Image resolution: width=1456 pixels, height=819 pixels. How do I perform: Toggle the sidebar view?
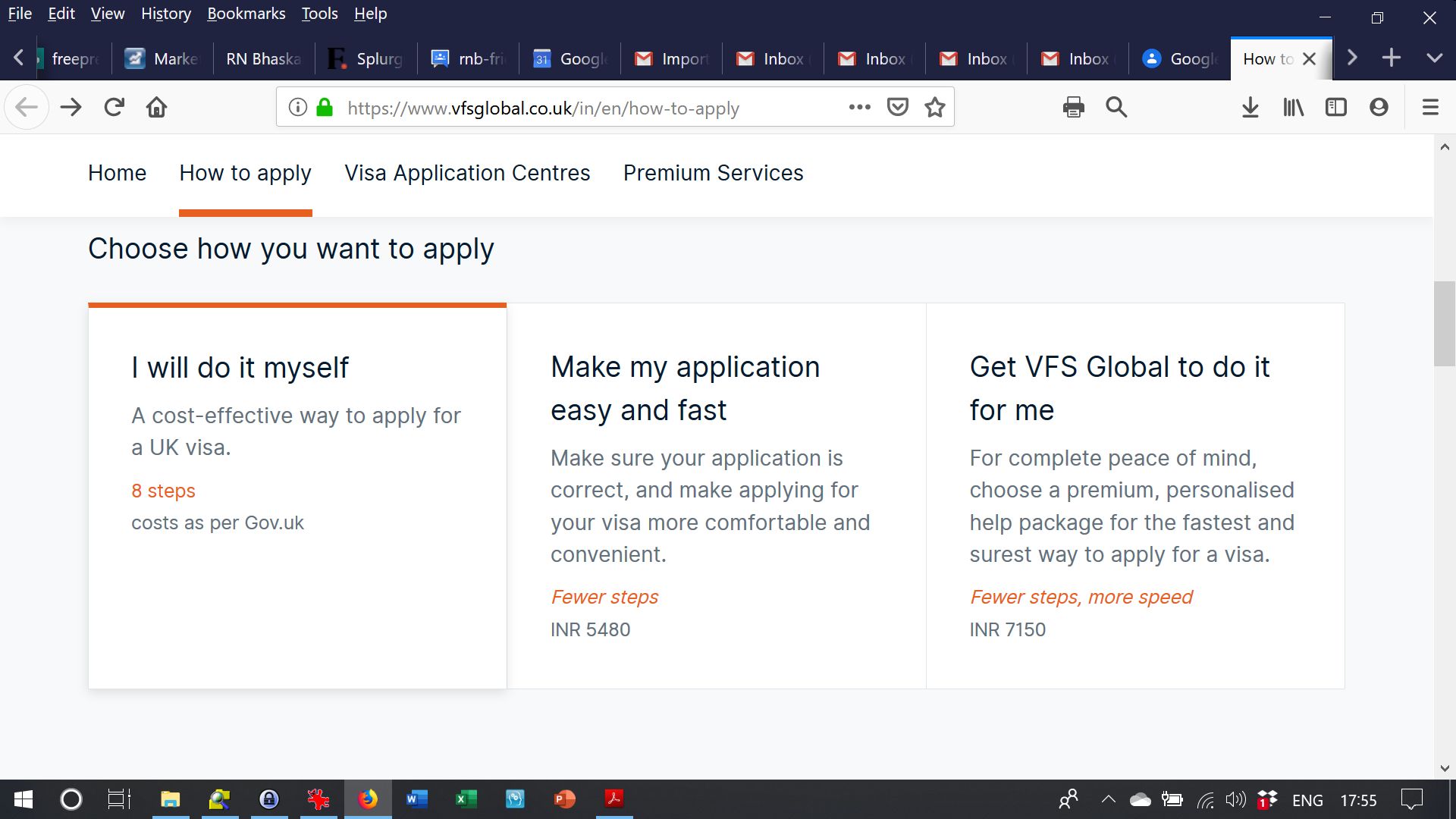point(1336,108)
